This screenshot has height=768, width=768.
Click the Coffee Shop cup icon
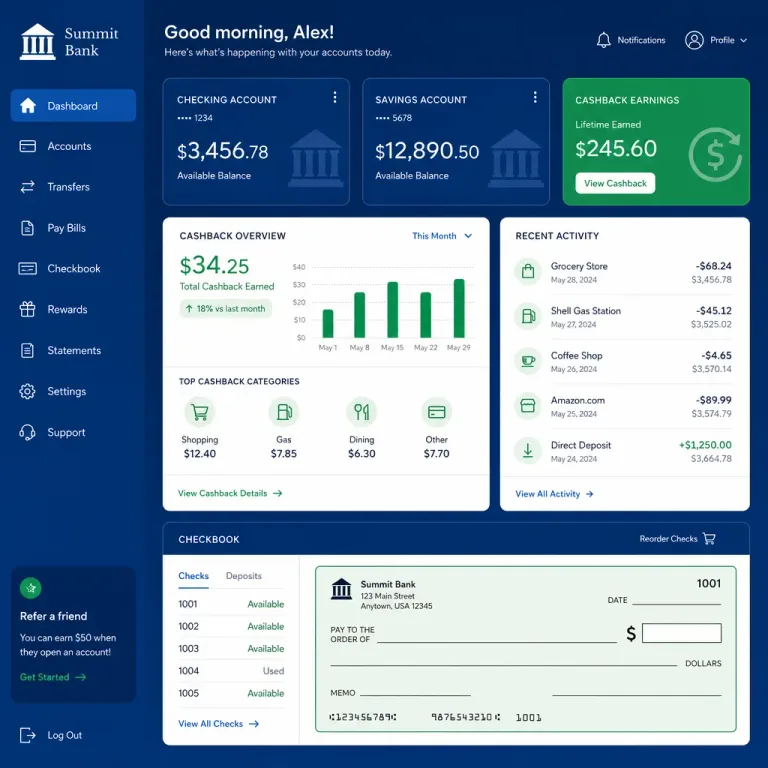click(x=528, y=361)
